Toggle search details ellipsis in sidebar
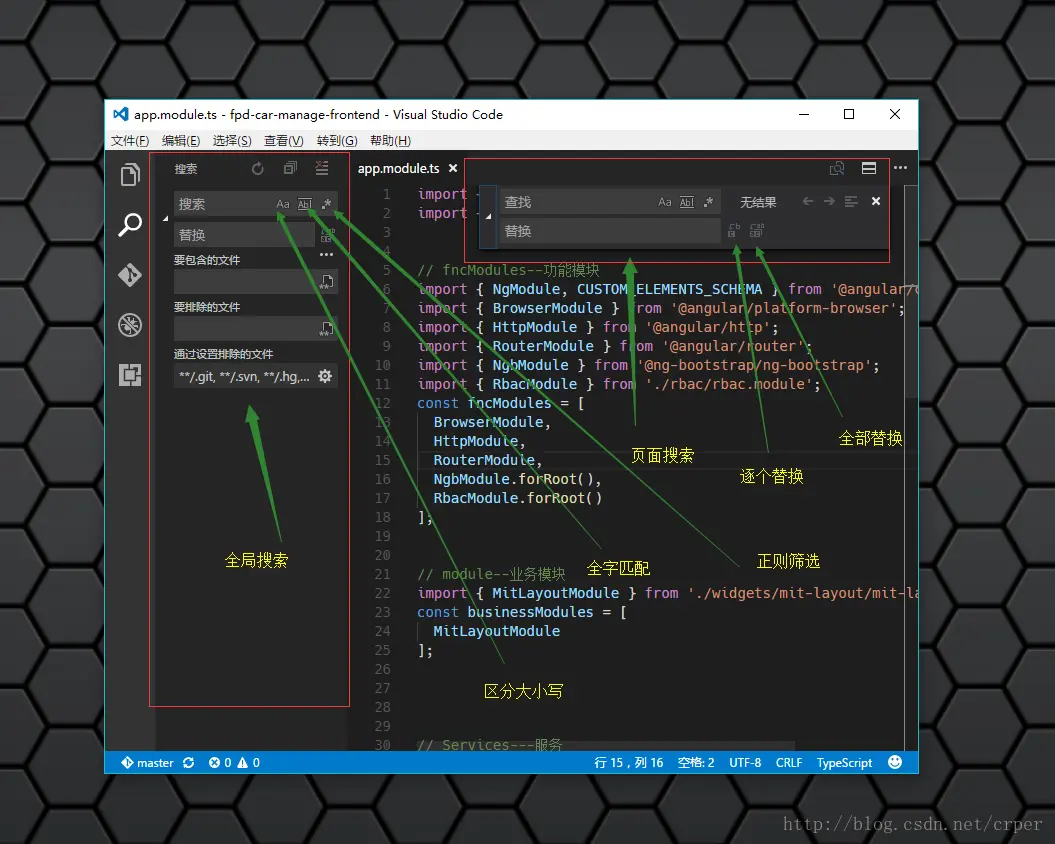Viewport: 1055px width, 844px height. point(326,254)
